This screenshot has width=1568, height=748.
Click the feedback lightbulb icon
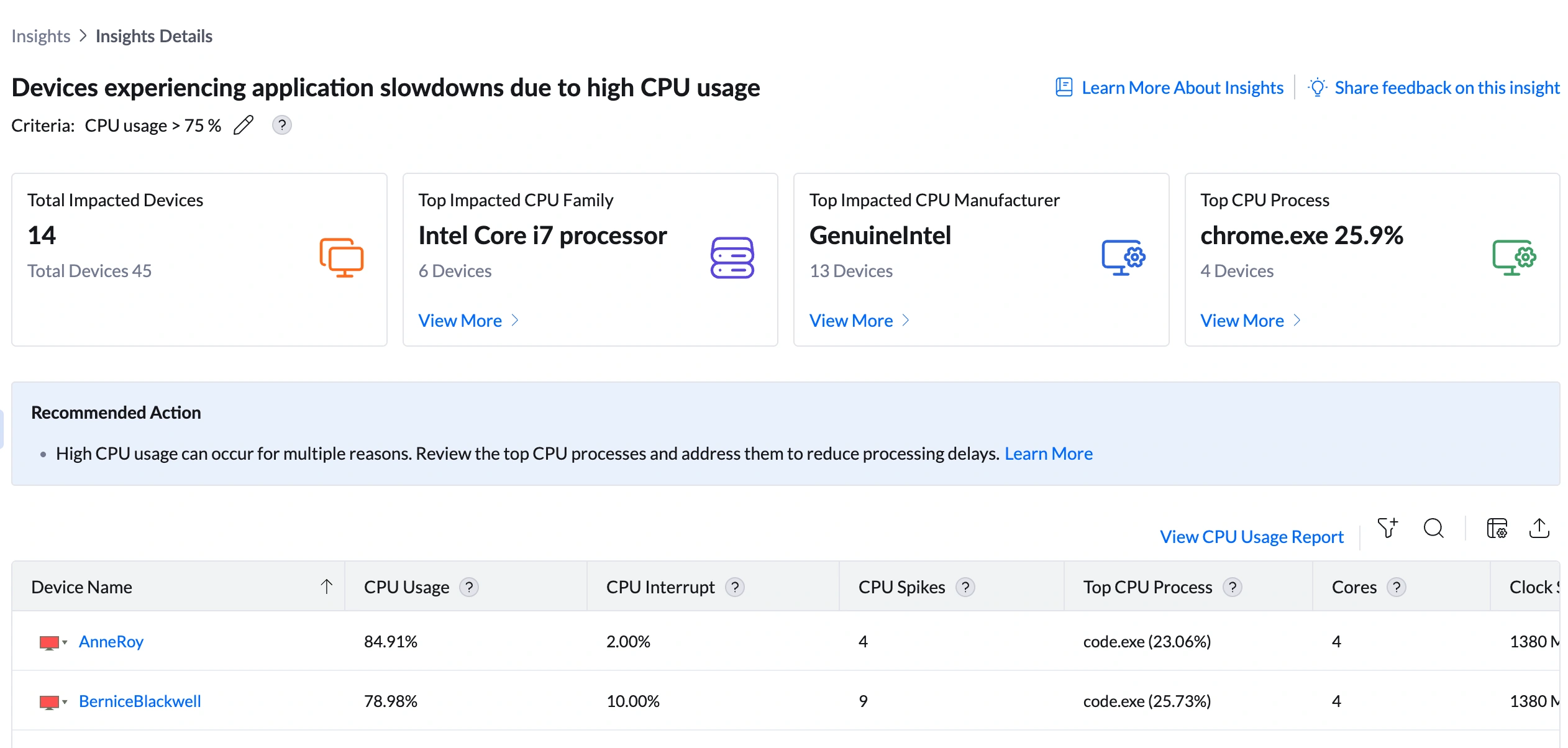coord(1317,88)
